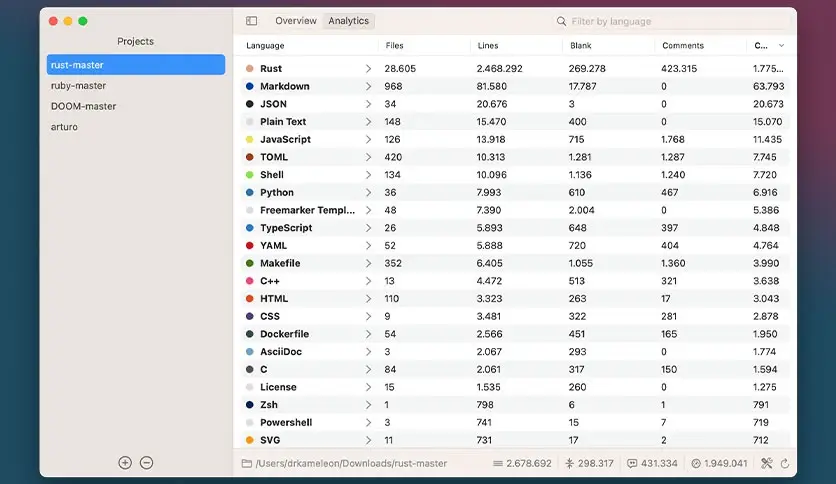Switch to the Analytics tab
Viewport: 836px width, 484px height.
pos(349,21)
